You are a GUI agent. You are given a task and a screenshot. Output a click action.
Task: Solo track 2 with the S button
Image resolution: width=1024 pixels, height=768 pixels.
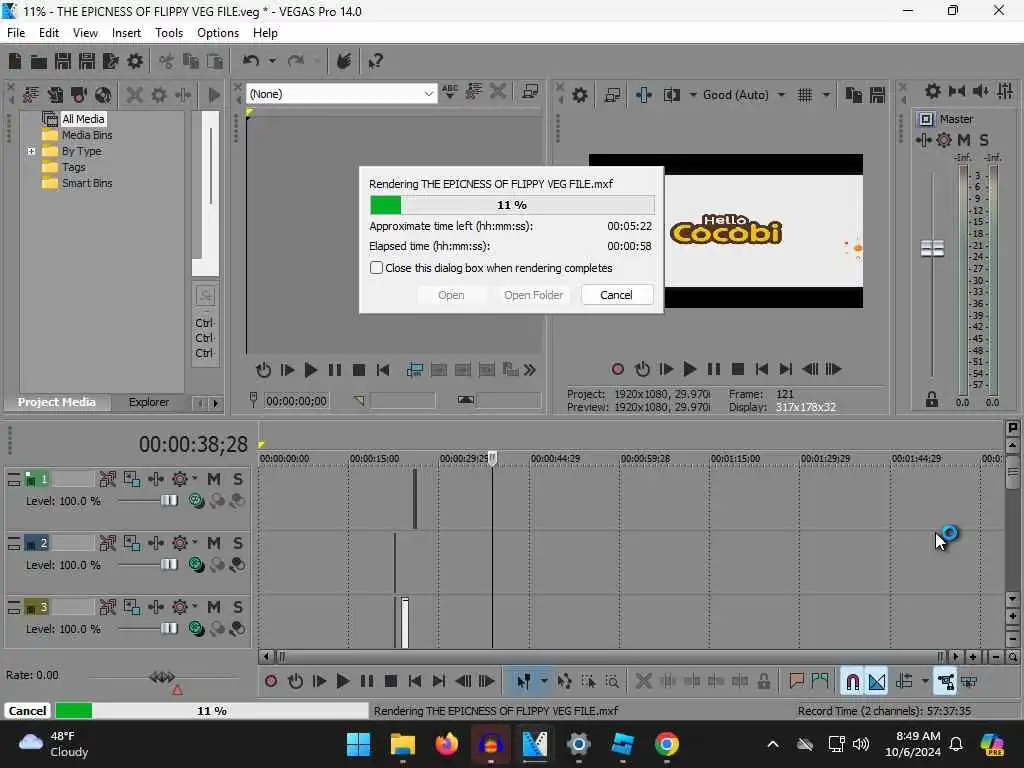[238, 543]
